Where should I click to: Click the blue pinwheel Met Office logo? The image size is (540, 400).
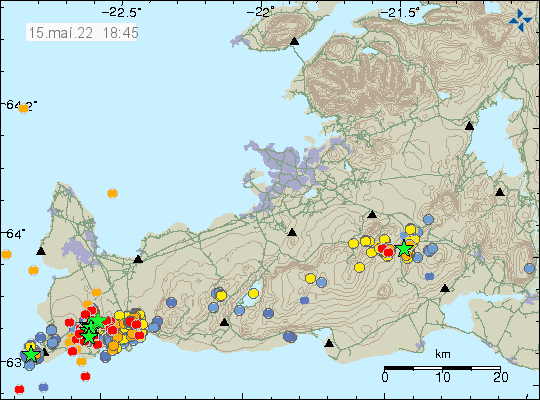[520, 20]
